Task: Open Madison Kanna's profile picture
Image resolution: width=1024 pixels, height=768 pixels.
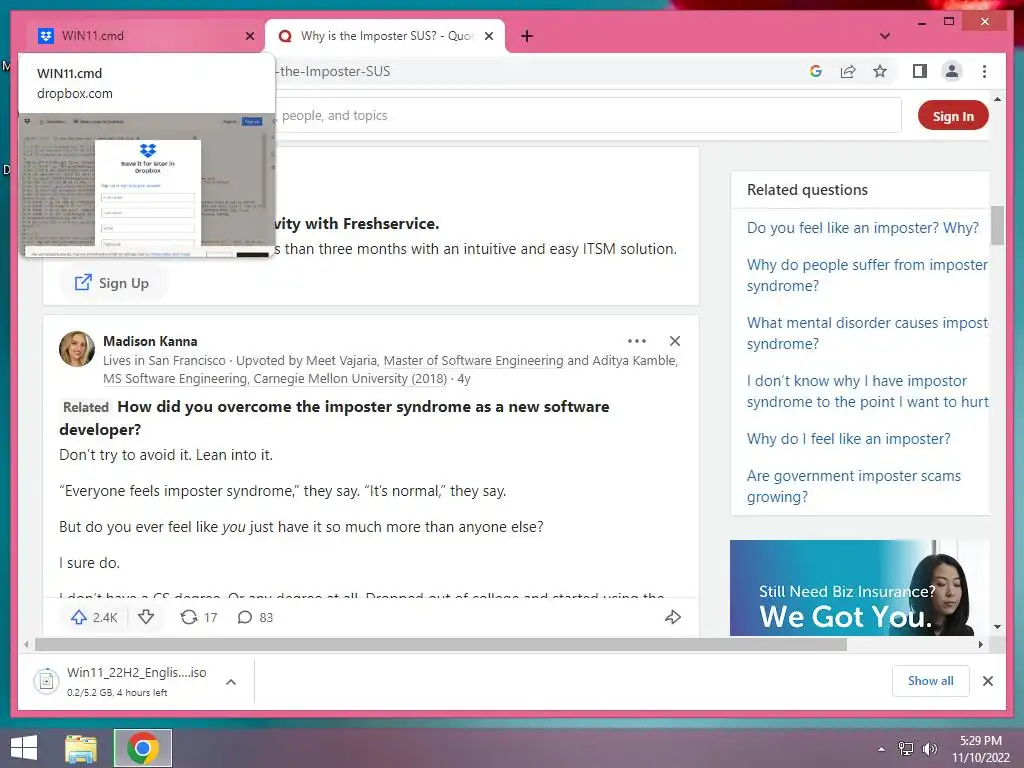Action: 77,349
